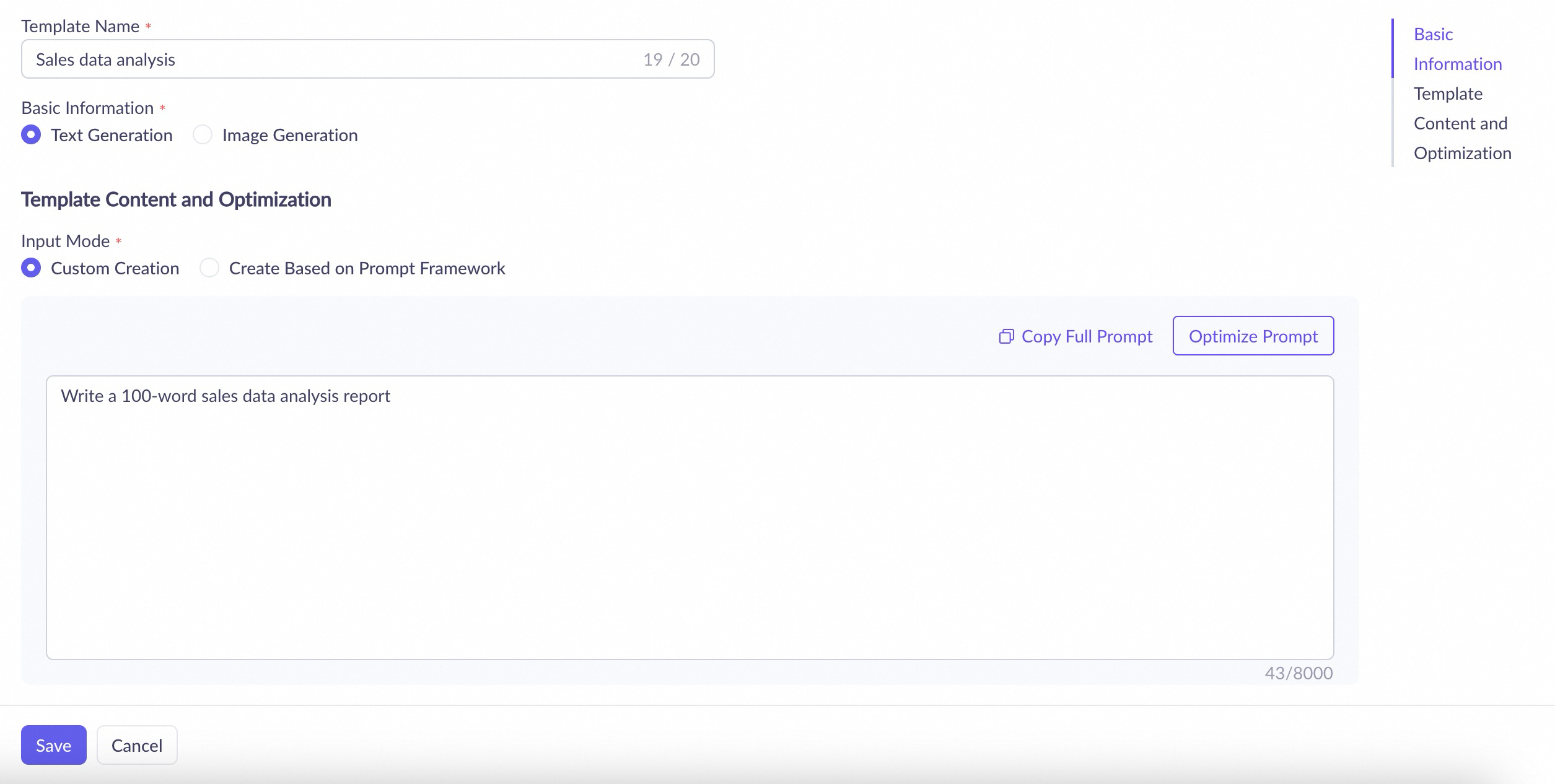Cancel editing the template

(x=137, y=745)
